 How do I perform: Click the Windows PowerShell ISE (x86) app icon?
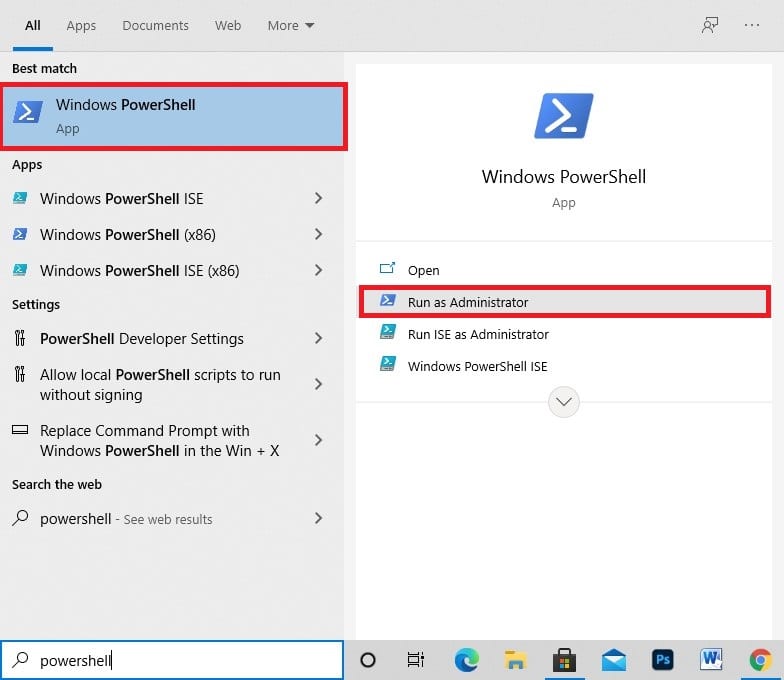20,270
